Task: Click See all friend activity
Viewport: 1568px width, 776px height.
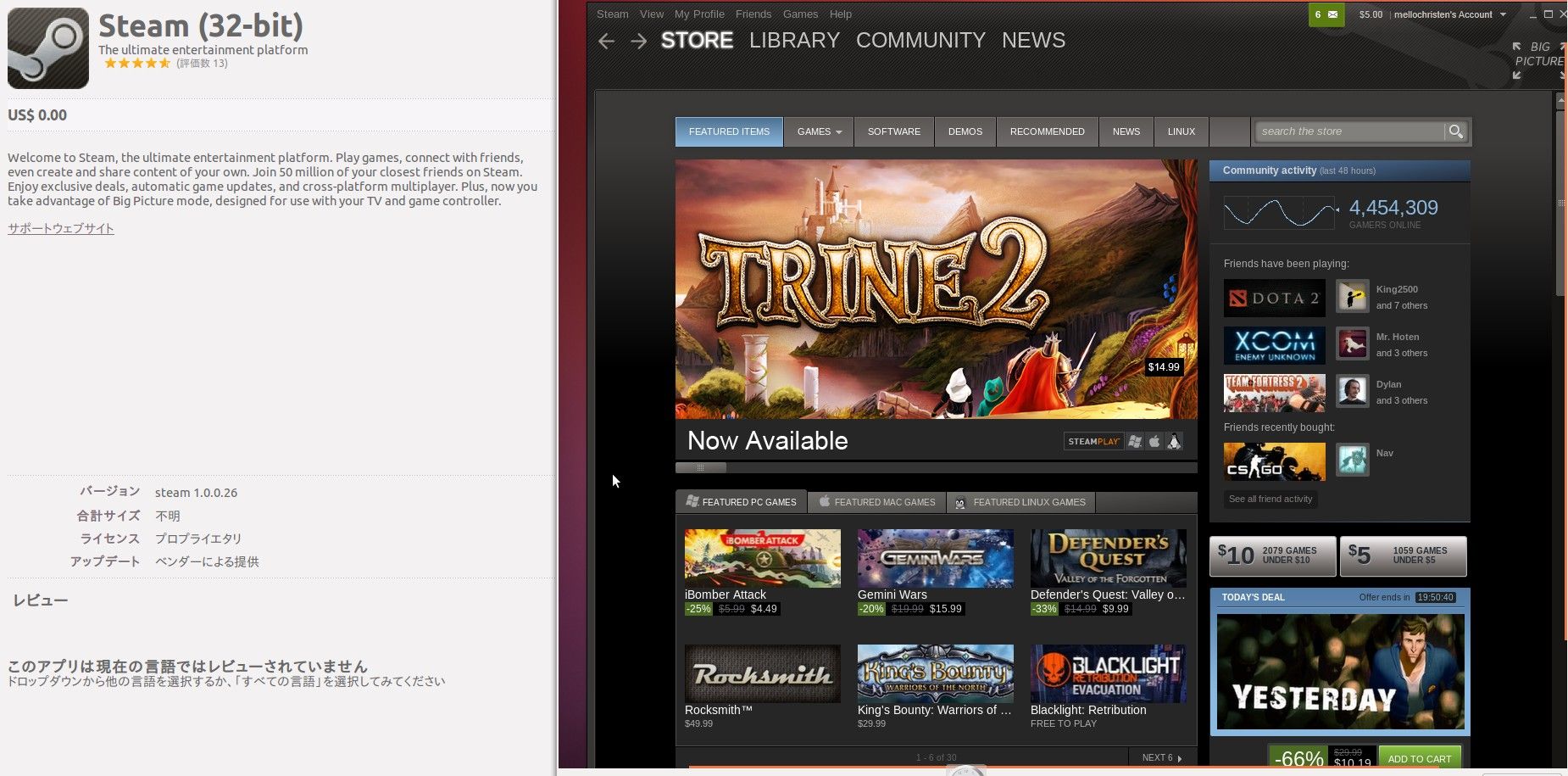Action: point(1271,499)
